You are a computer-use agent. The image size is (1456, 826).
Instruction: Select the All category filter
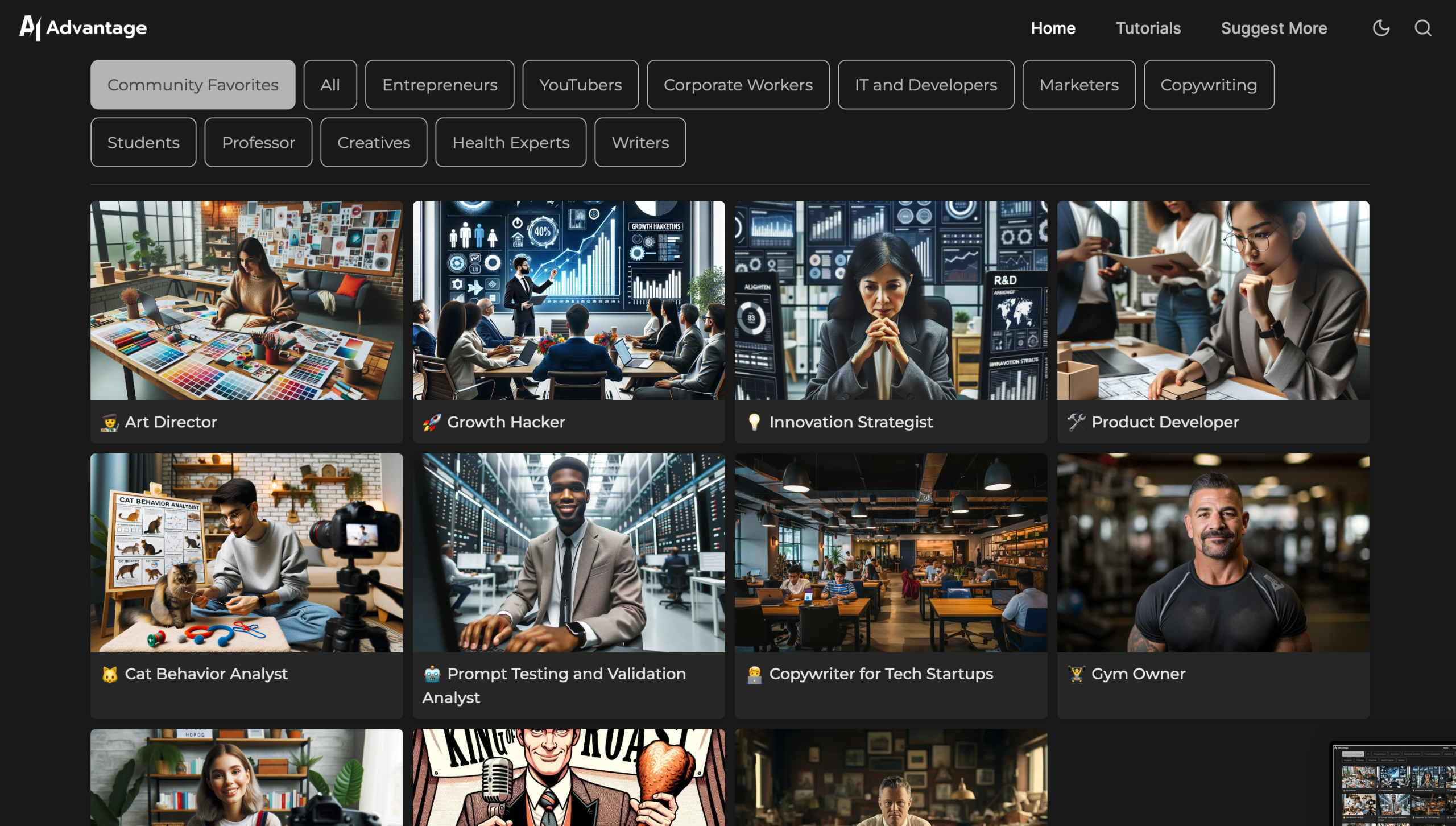tap(330, 85)
